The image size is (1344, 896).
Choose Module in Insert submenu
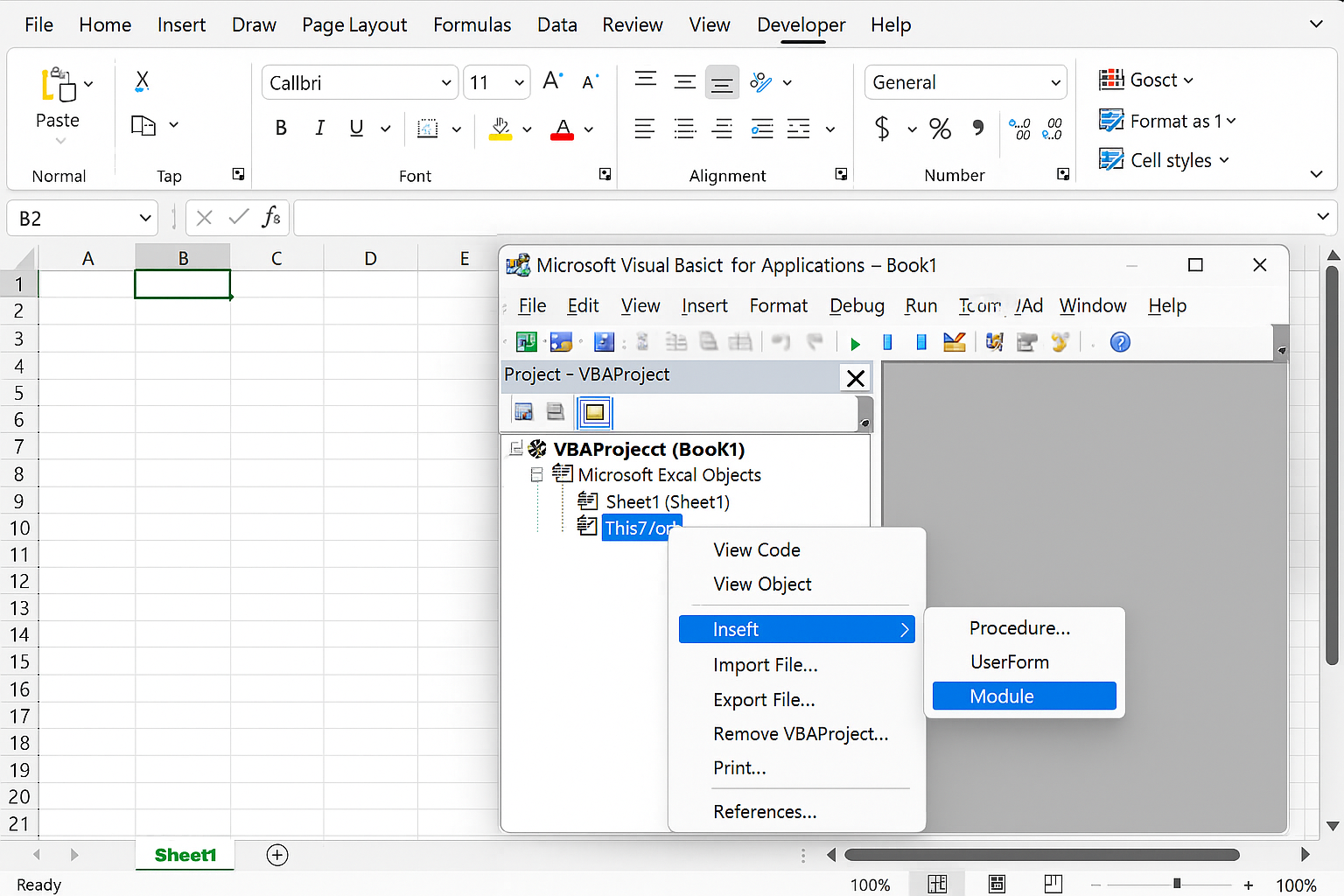(x=1025, y=696)
